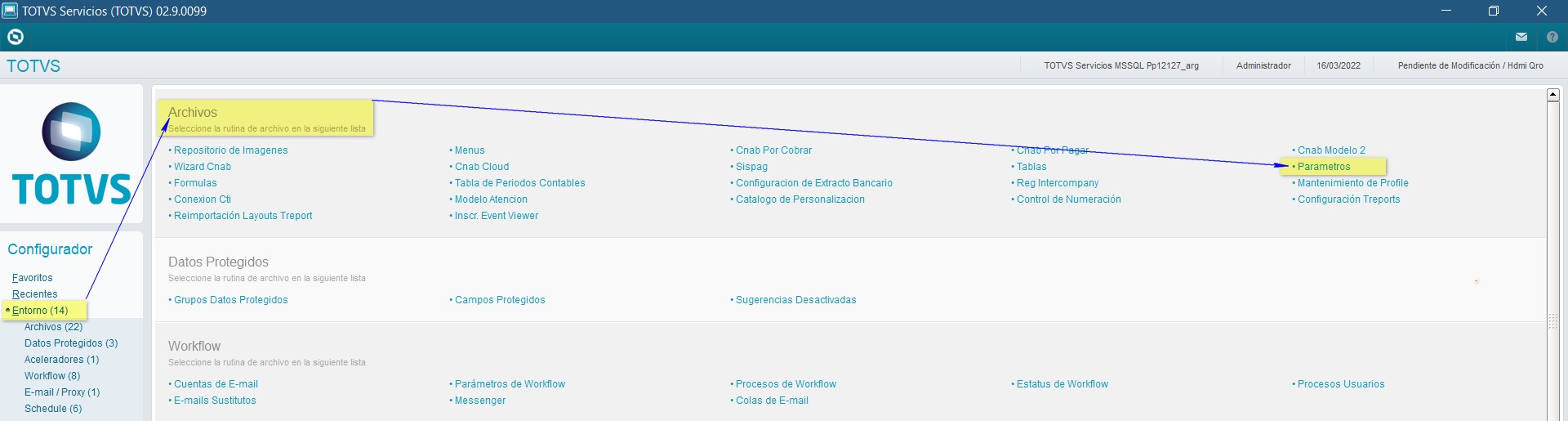Open Conexion Cti routine
Viewport: 1568px width, 421px height.
(x=202, y=199)
